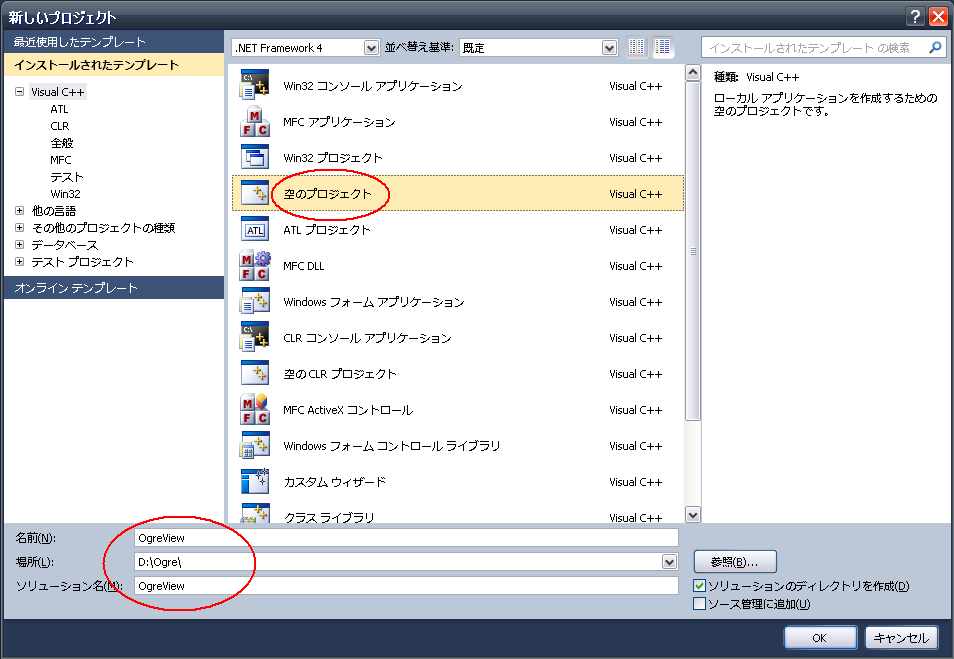Click the ソリューション名 input field
This screenshot has width=954, height=659.
[x=406, y=586]
